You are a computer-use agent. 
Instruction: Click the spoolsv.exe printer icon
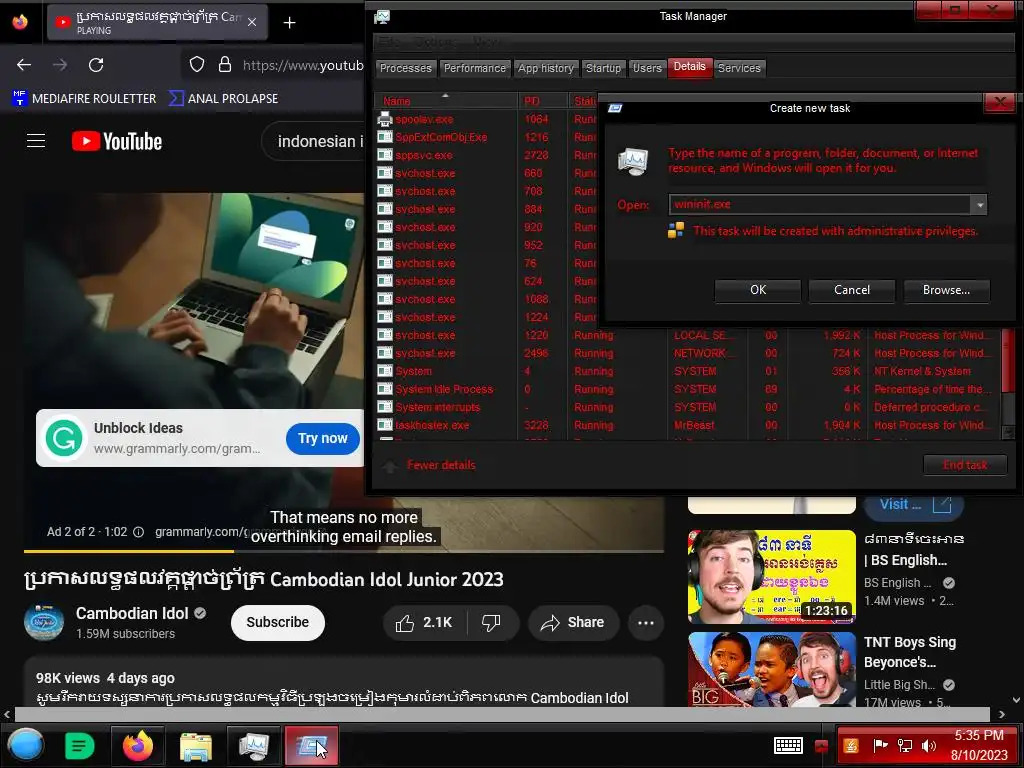[385, 120]
